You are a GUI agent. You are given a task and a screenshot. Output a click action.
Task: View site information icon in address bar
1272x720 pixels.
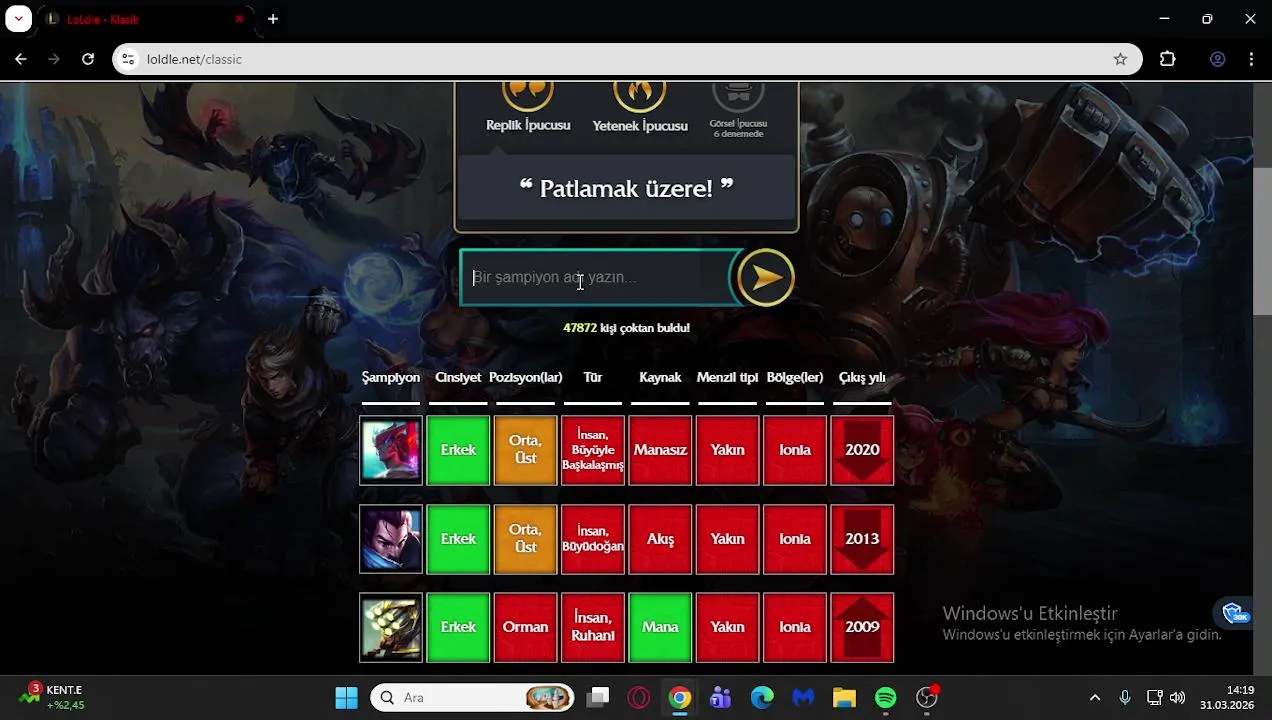128,59
